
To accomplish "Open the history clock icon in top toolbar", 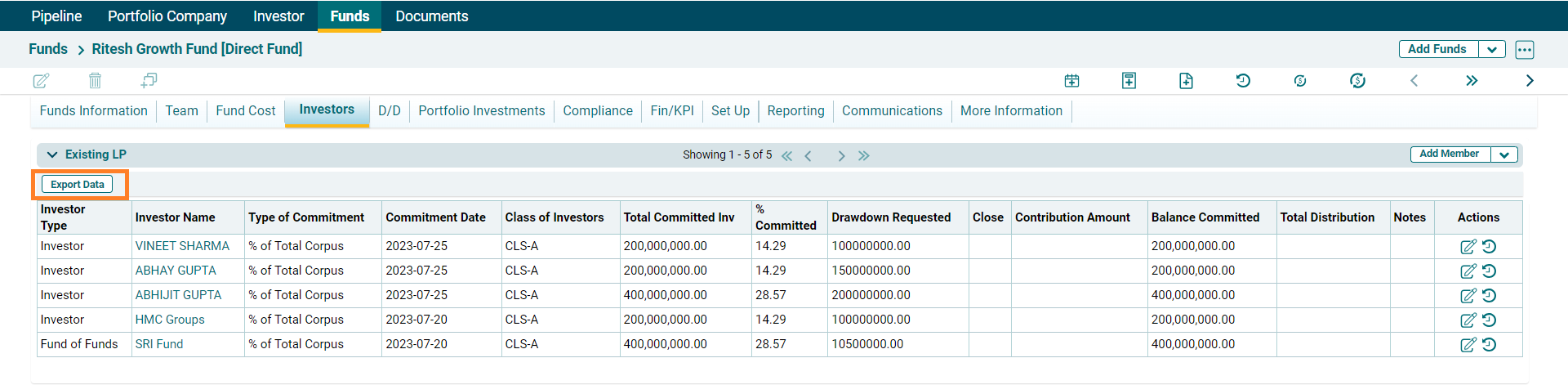I will tap(1243, 80).
